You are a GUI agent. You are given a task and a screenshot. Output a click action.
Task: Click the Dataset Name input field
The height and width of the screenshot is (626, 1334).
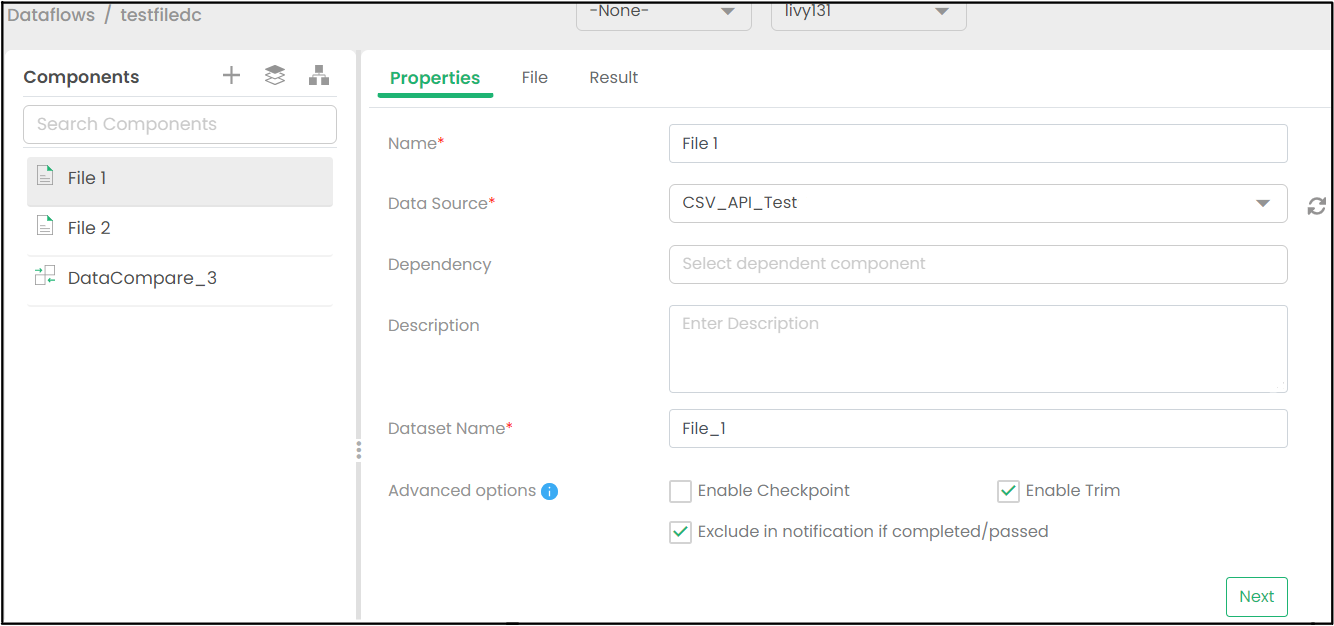point(978,428)
